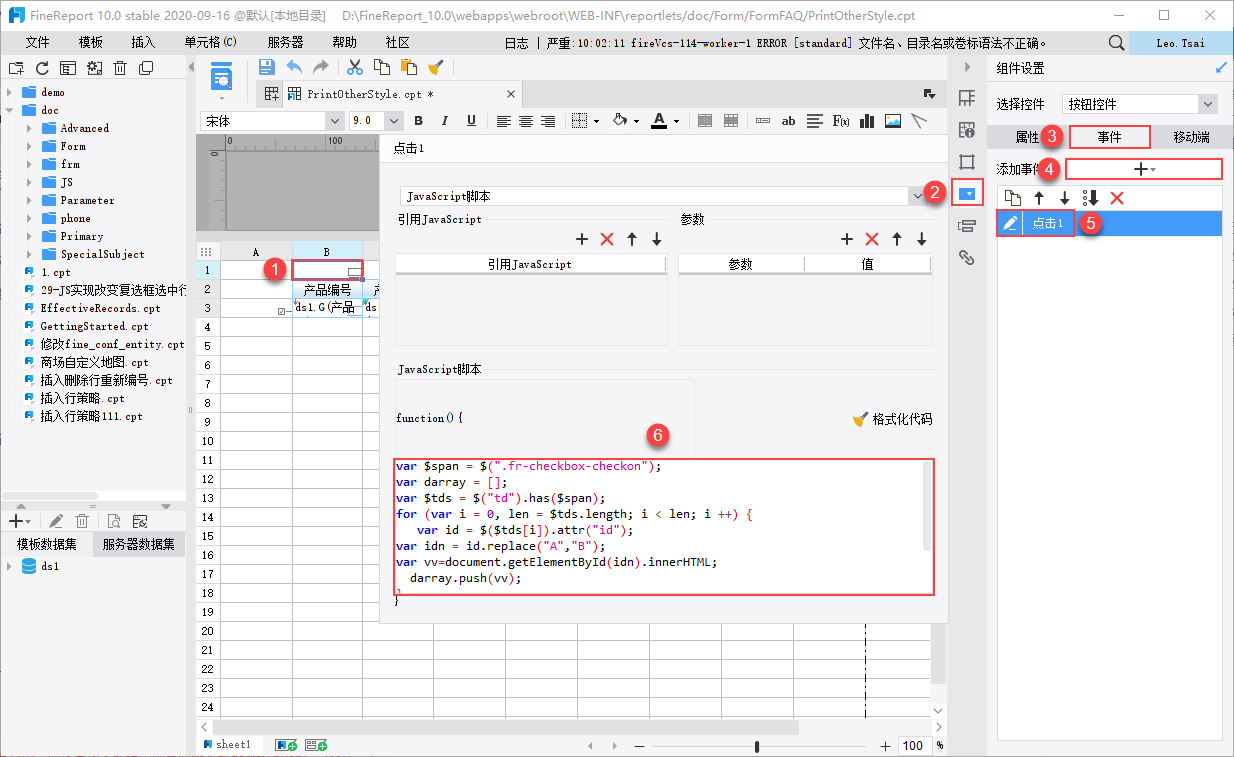Click the red delete event X icon
This screenshot has width=1234, height=757.
(x=1117, y=198)
